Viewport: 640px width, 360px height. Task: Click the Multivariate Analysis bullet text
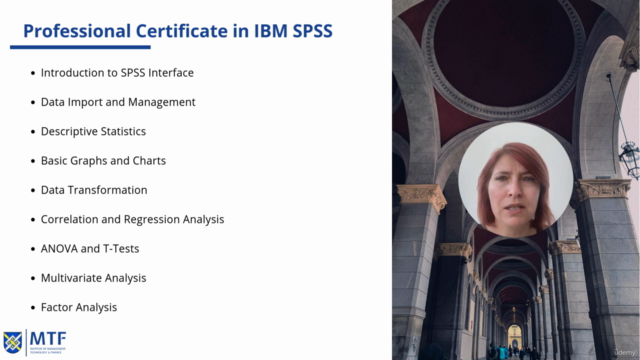pyautogui.click(x=93, y=278)
